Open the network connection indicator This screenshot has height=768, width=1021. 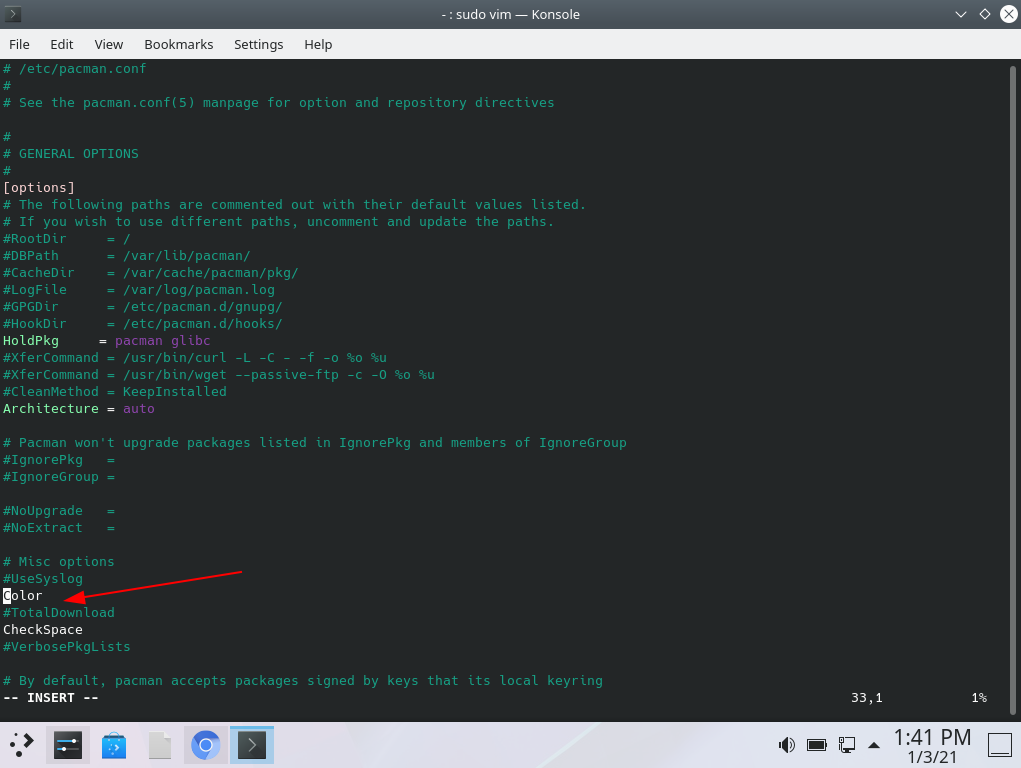[x=847, y=745]
